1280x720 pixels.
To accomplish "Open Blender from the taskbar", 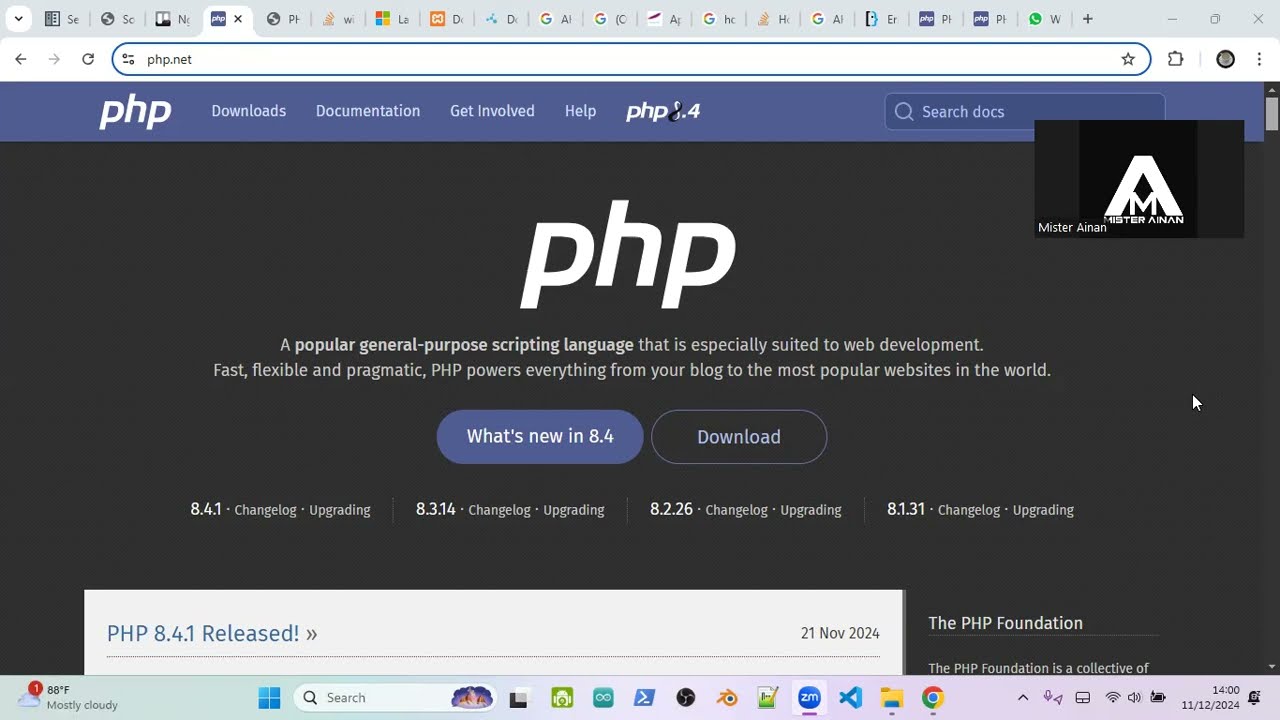I will tap(727, 698).
